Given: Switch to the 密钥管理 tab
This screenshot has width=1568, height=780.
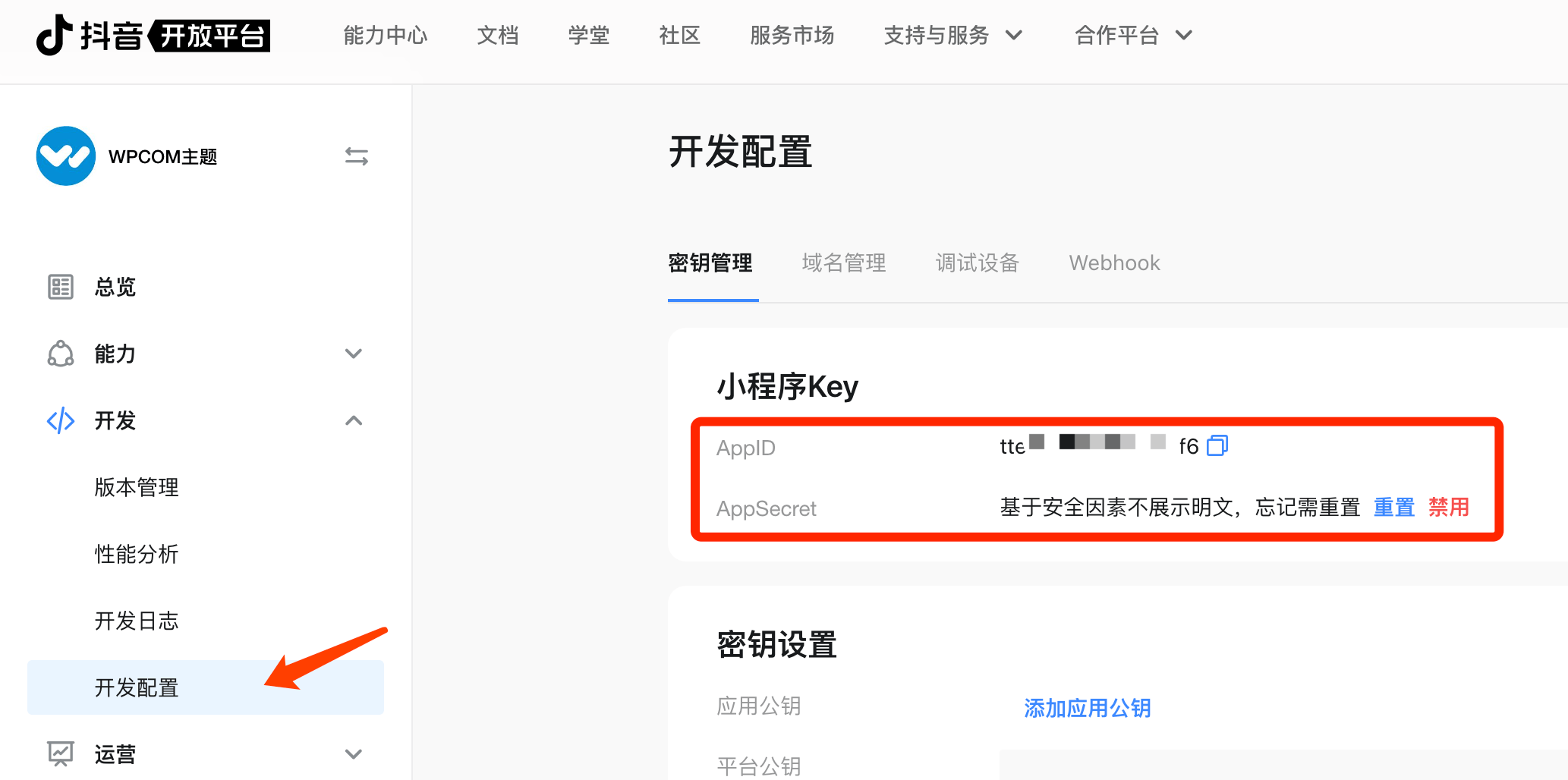Looking at the screenshot, I should click(x=710, y=263).
